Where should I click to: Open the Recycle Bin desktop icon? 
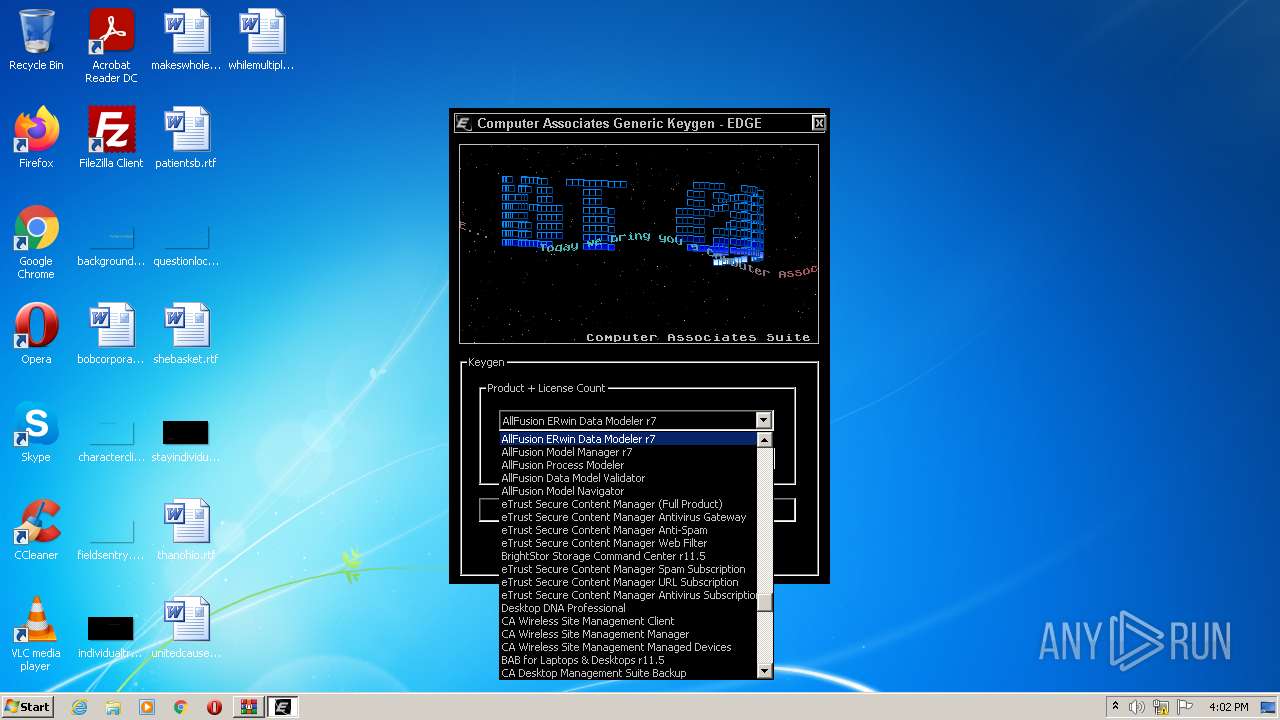pos(36,40)
